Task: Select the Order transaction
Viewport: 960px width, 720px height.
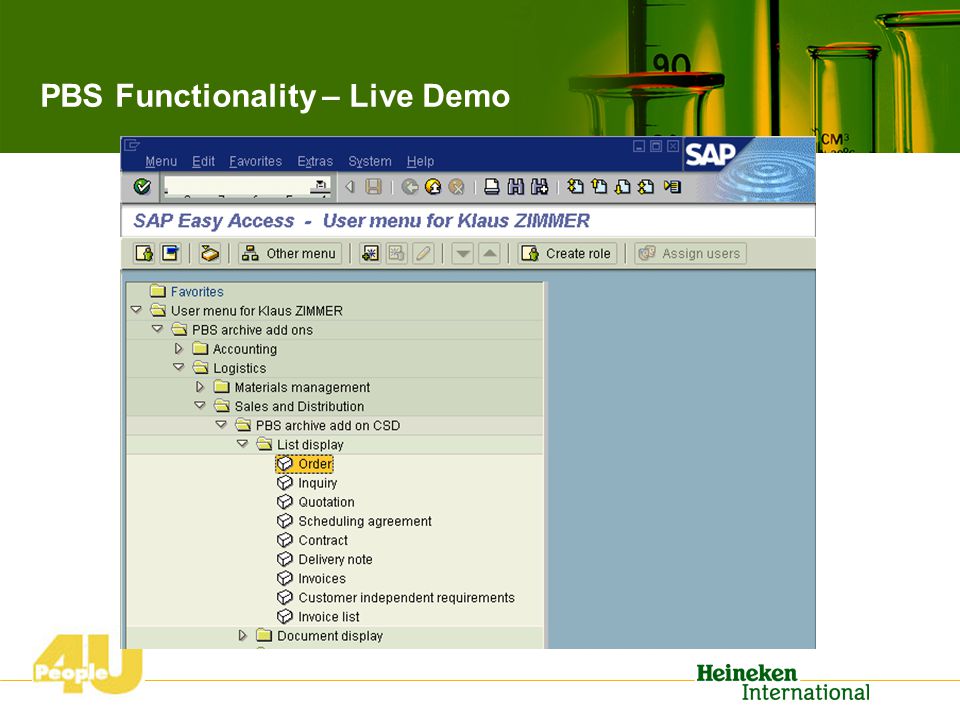Action: pos(304,463)
